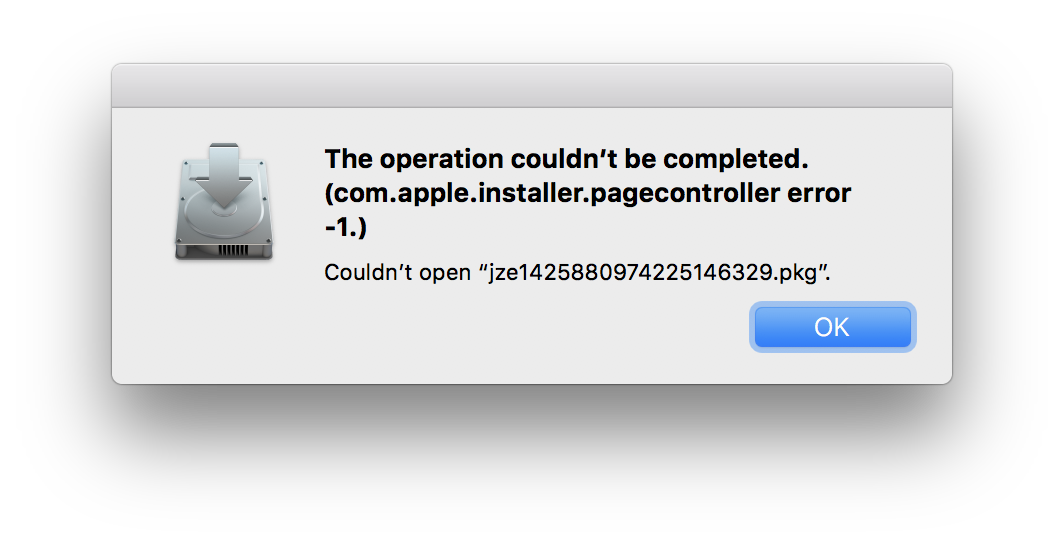Click the "Couldn't open" message text
The image size is (1064, 544).
pos(397,272)
